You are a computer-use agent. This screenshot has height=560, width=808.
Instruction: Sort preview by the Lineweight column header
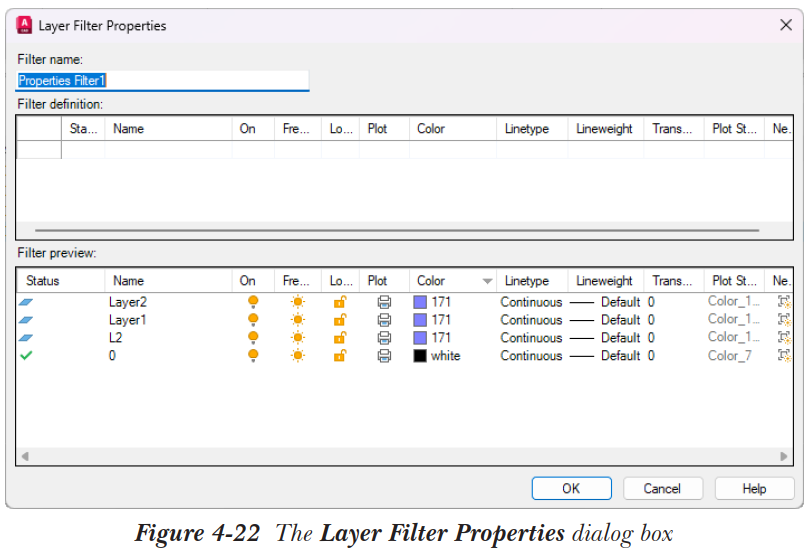604,281
